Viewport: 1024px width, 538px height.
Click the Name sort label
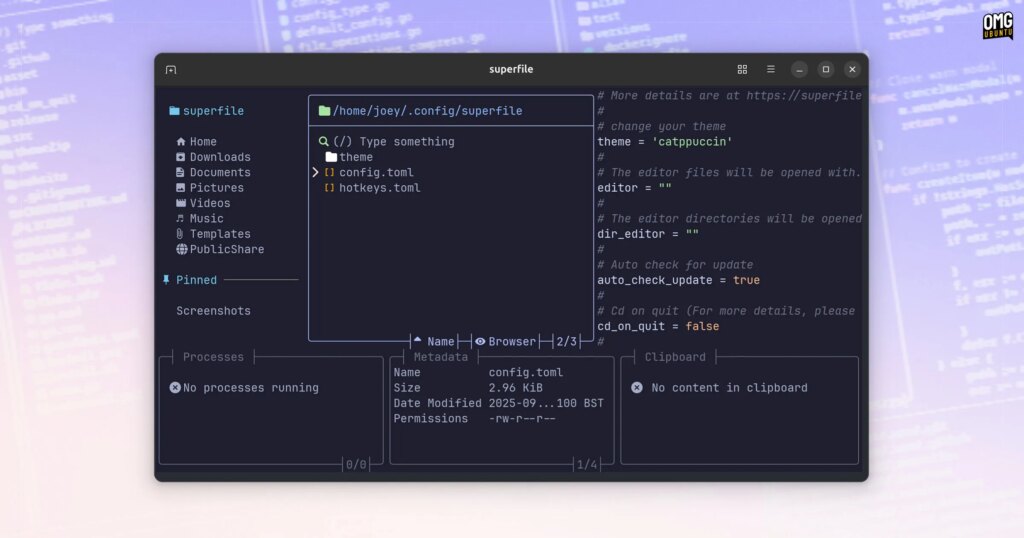(441, 341)
